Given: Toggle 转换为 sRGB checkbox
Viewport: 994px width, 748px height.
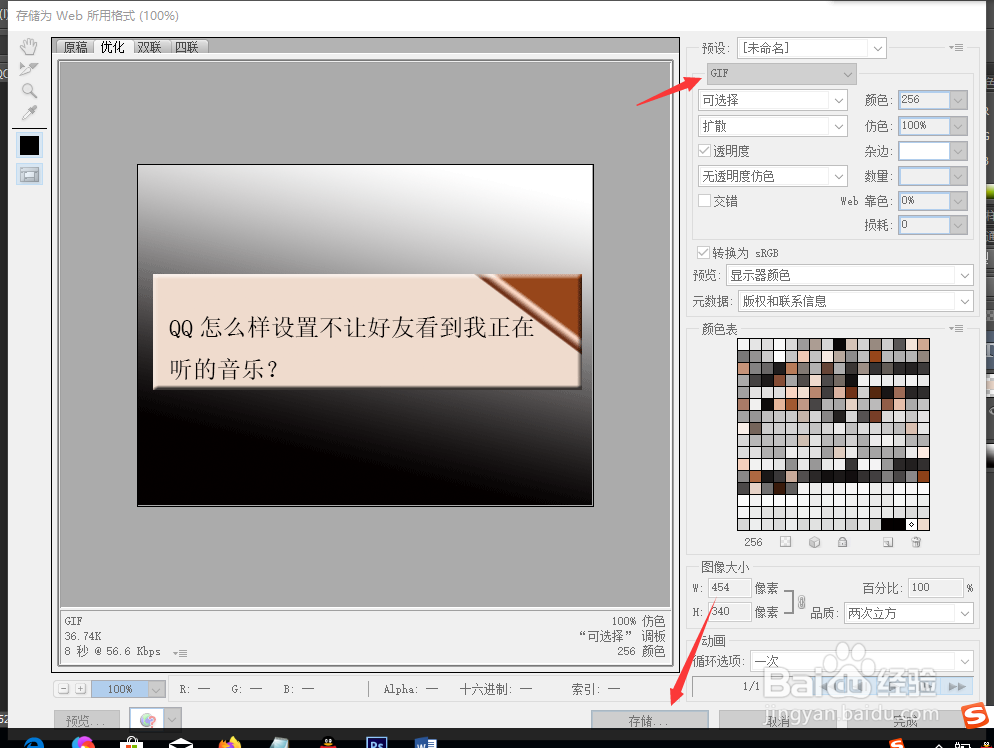Looking at the screenshot, I should click(x=702, y=252).
